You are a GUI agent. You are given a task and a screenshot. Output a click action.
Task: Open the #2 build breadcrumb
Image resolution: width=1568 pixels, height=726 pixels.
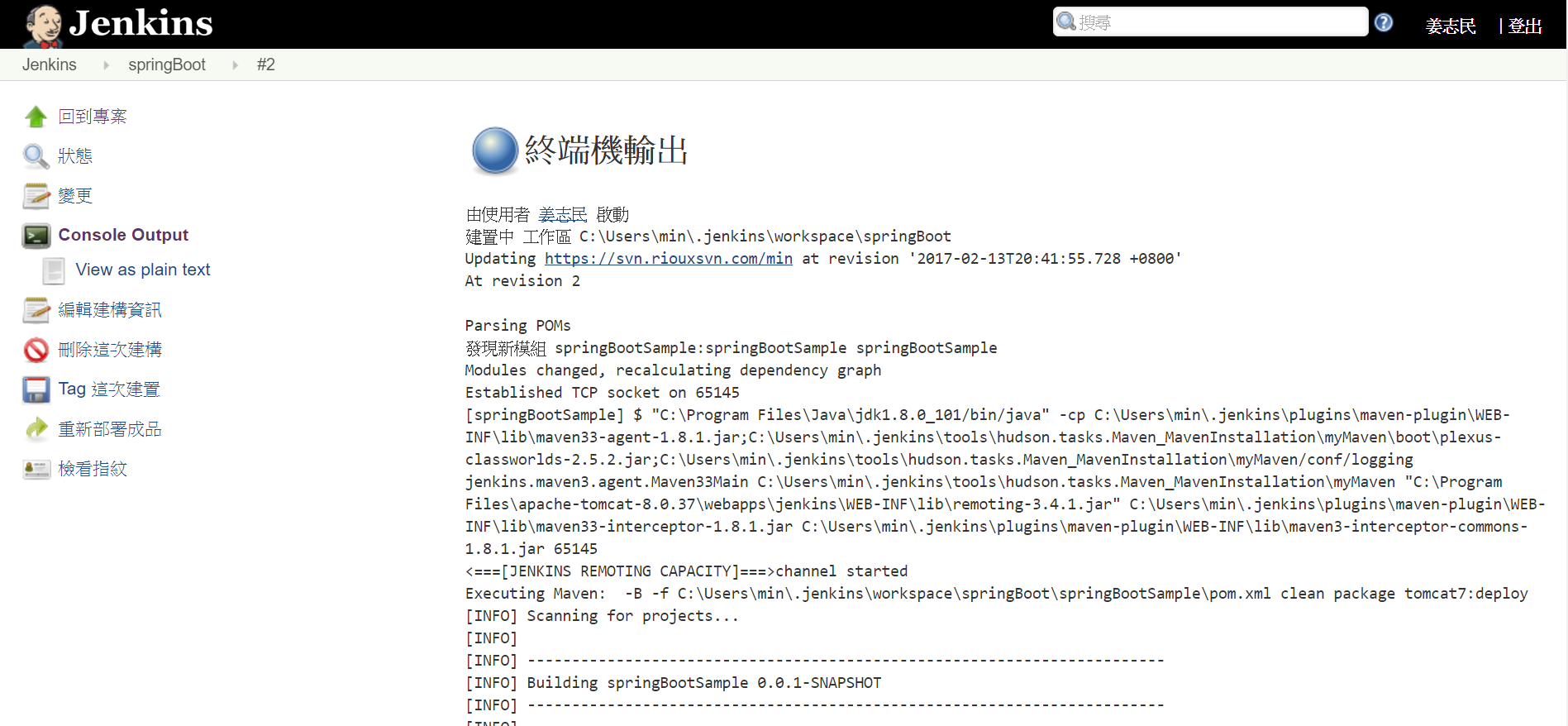[x=265, y=64]
